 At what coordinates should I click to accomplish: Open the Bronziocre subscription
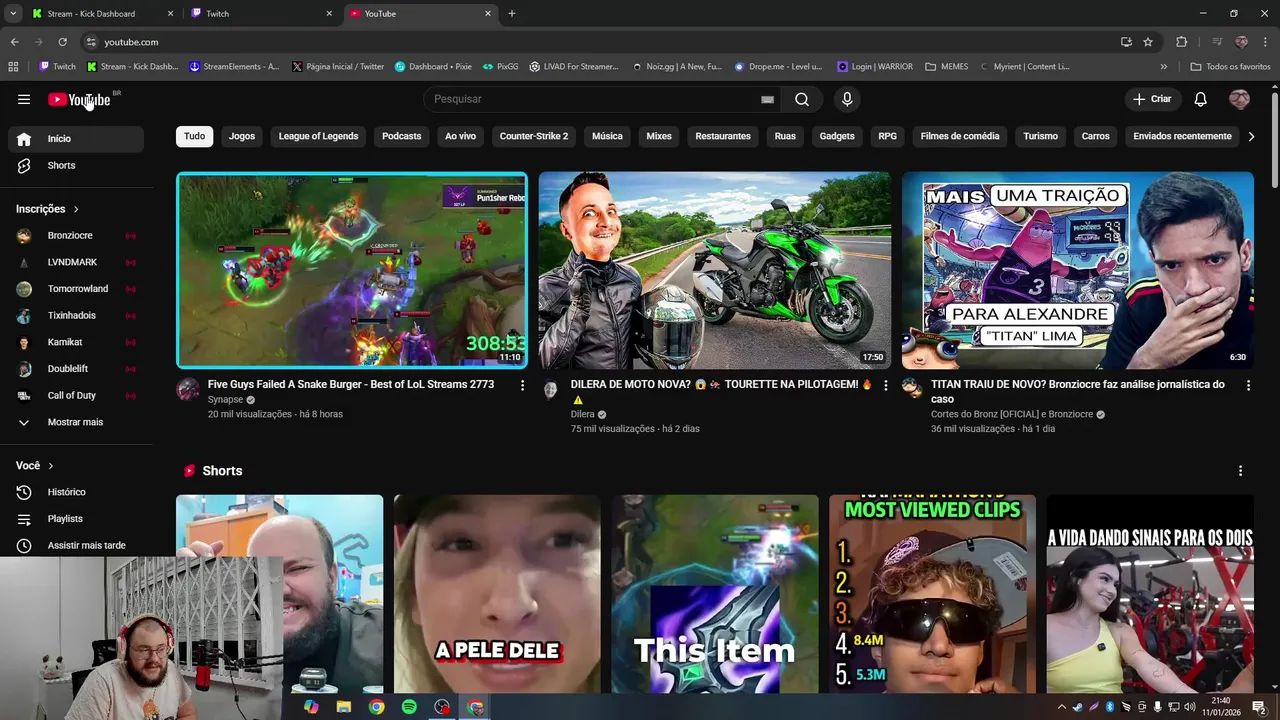tap(76, 236)
